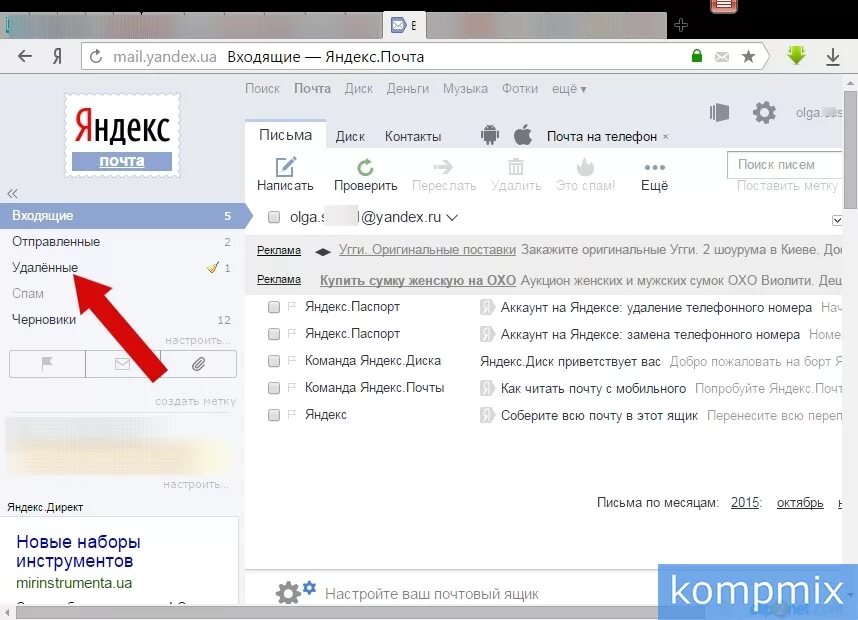Click the Yandex Я home button
Image resolution: width=858 pixels, height=620 pixels.
point(57,56)
